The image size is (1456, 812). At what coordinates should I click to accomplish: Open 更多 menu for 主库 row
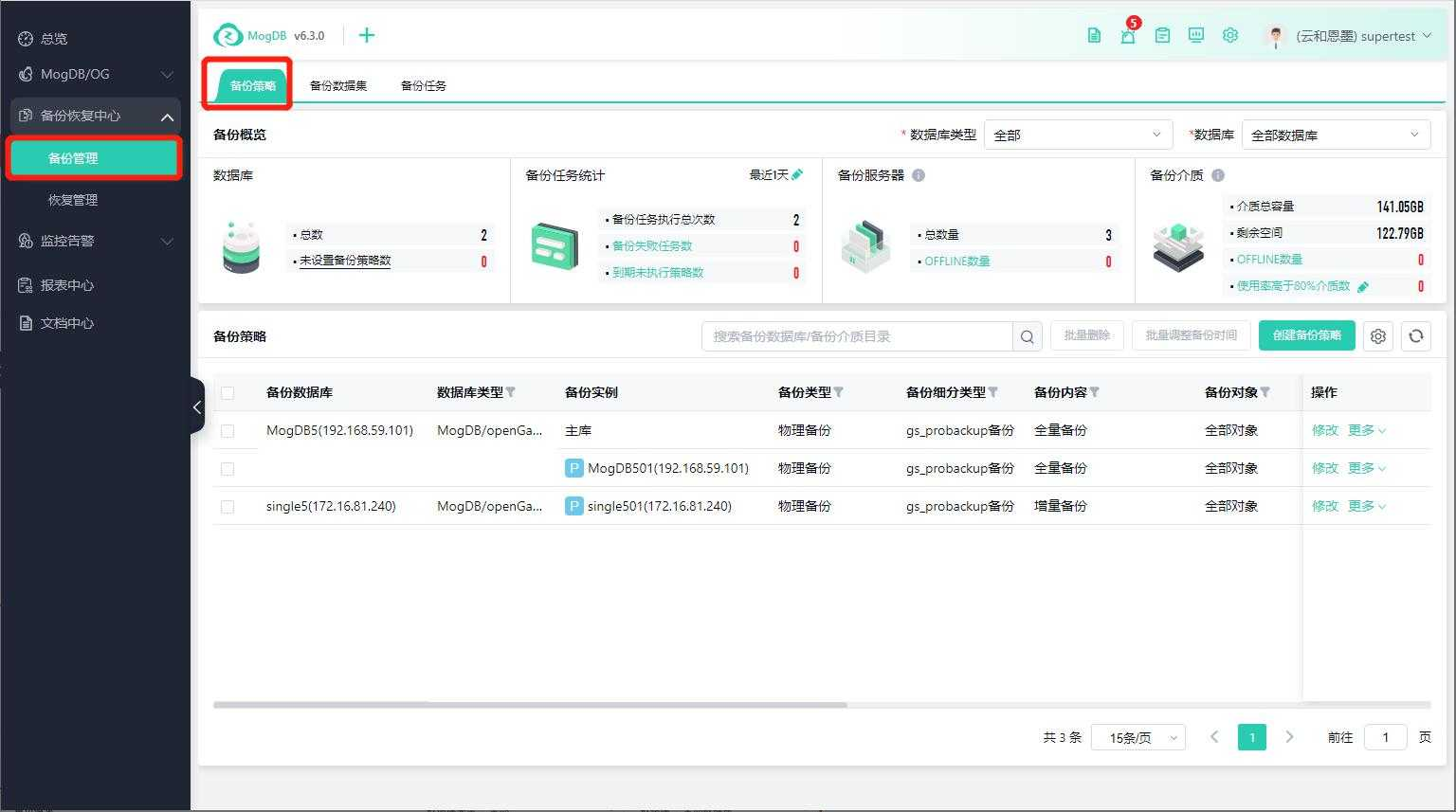[1367, 430]
